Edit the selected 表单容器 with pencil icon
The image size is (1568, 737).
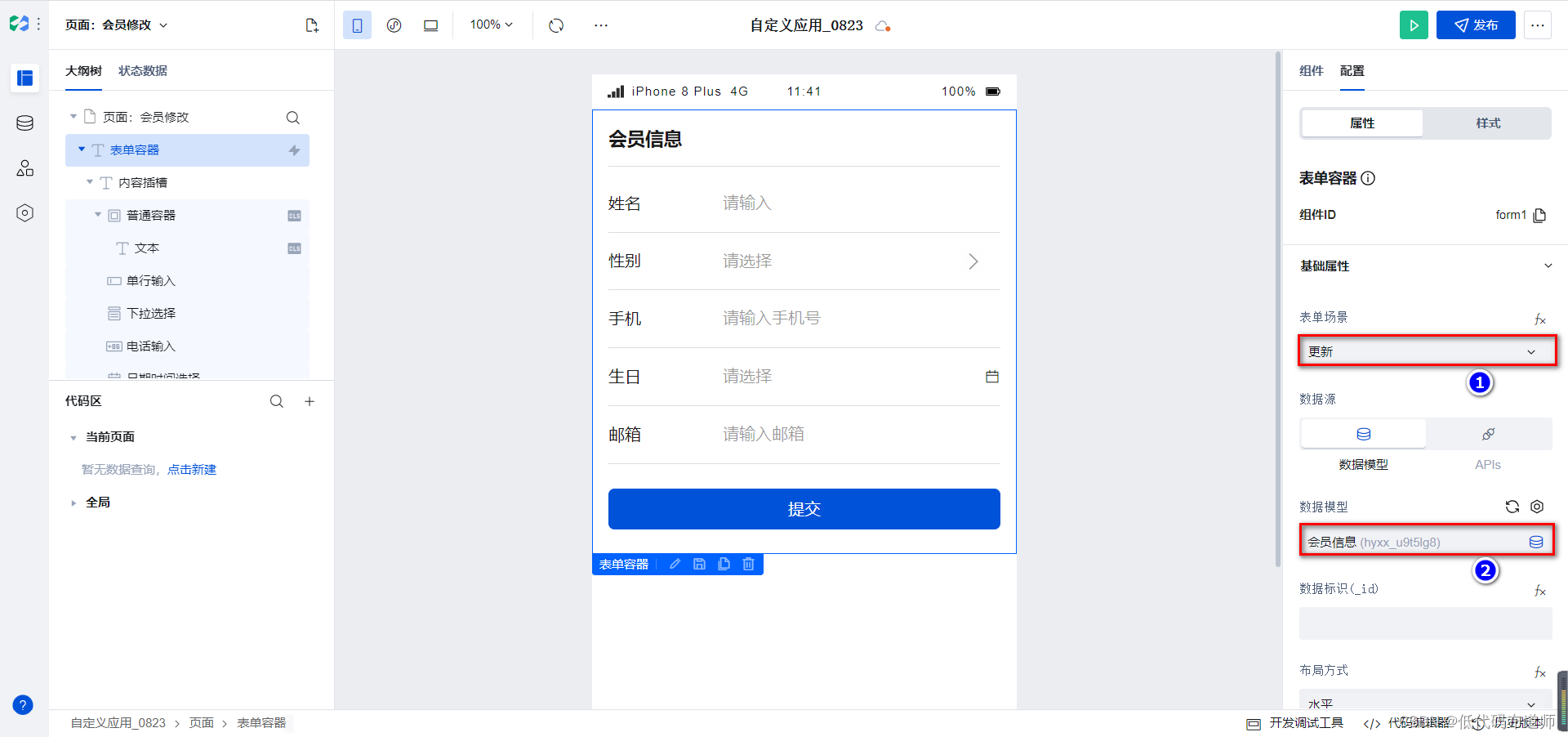point(675,564)
